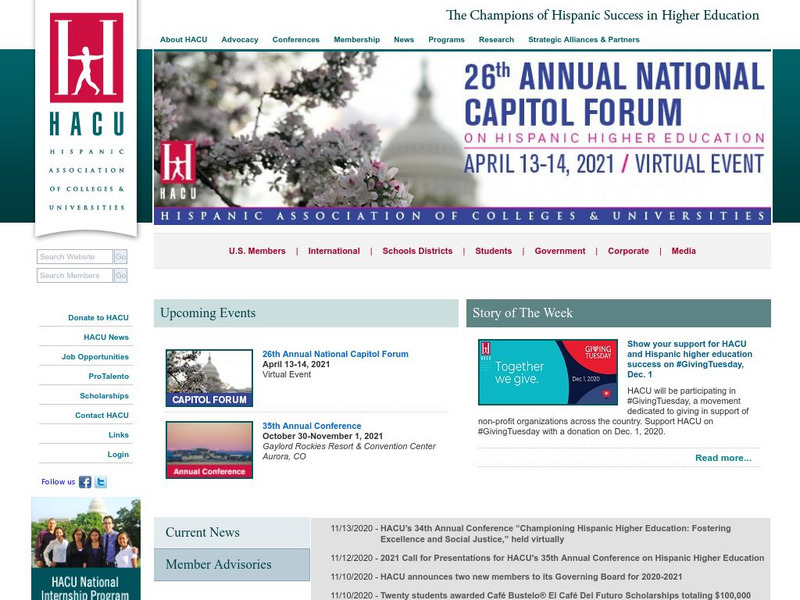
Task: Open the Membership menu
Action: 357,39
